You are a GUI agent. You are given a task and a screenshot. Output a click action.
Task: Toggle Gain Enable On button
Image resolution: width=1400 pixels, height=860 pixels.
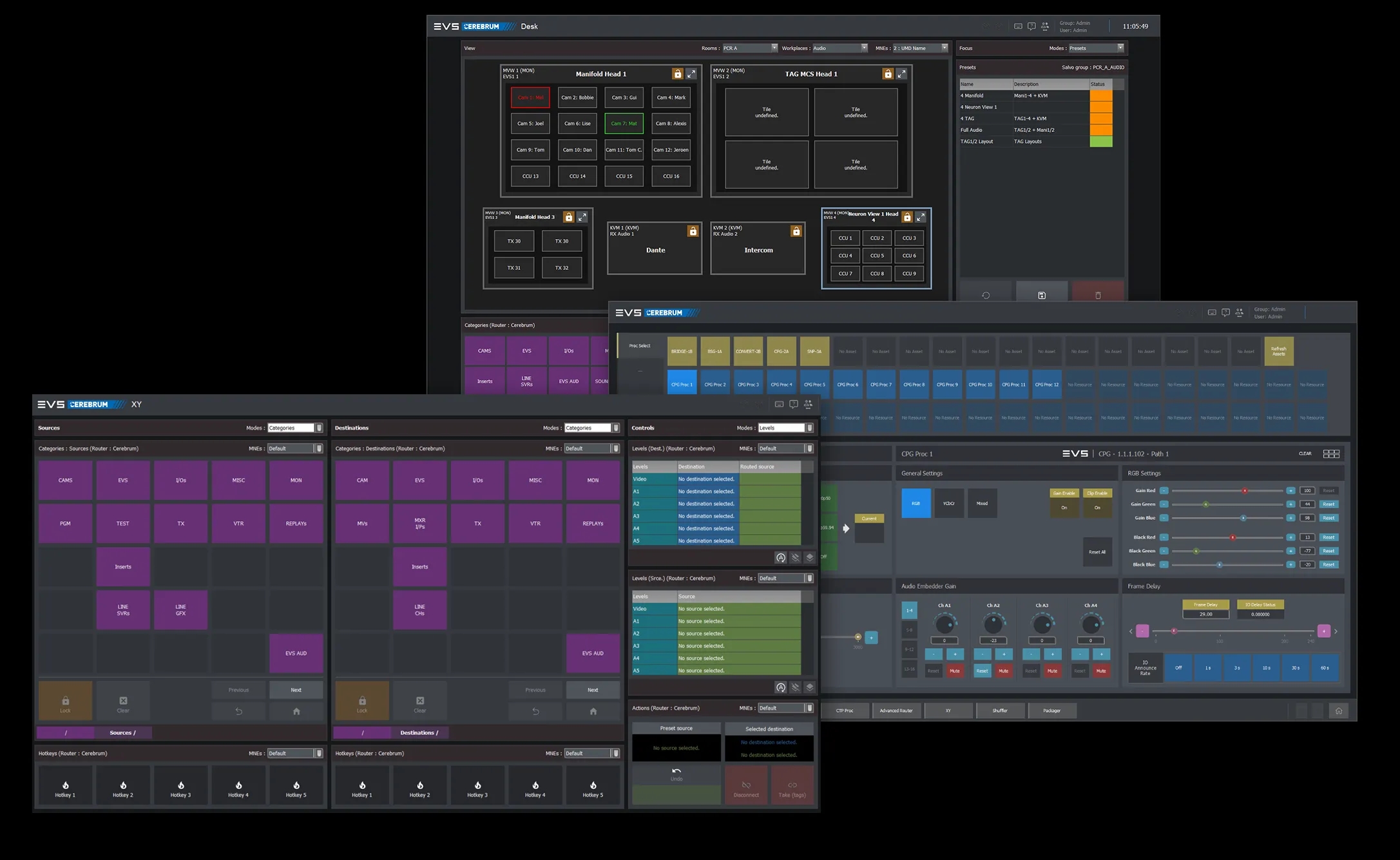click(1064, 508)
